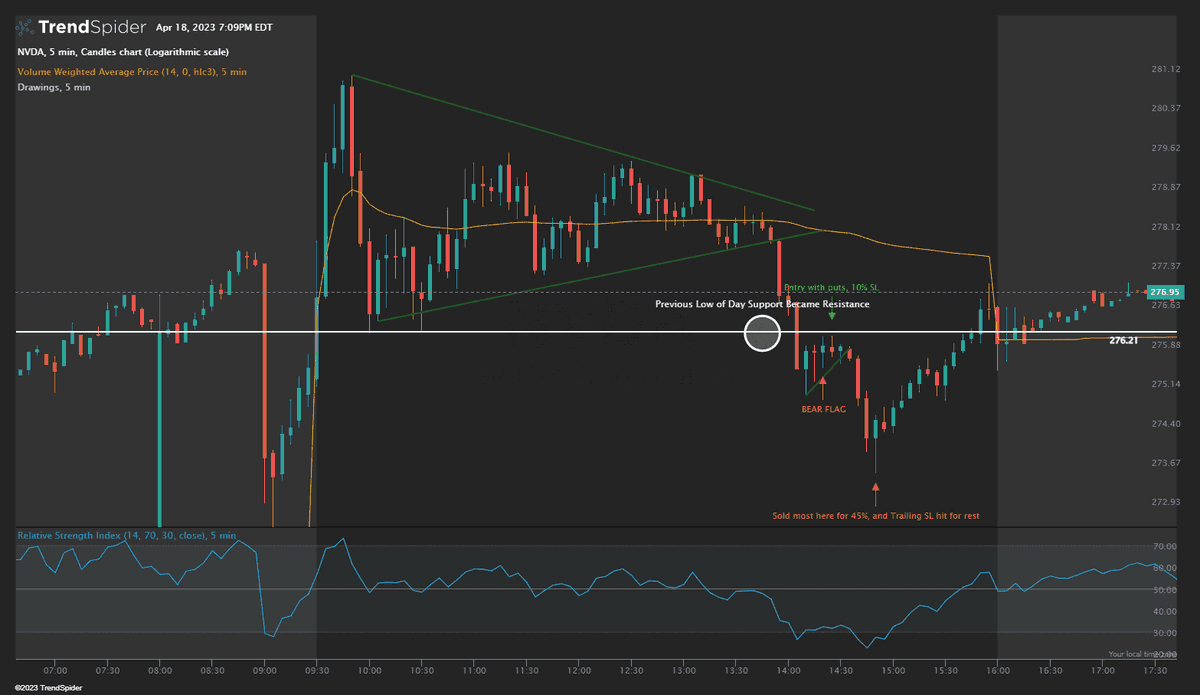Click the 'Drawings, 5 min' label
Viewport: 1200px width, 695px height.
click(x=54, y=88)
